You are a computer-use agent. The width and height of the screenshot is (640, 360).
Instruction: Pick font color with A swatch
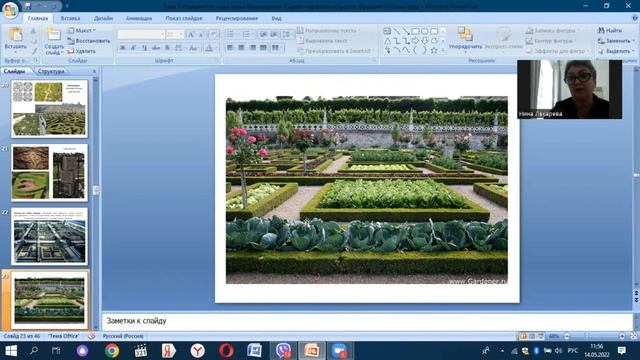point(209,48)
